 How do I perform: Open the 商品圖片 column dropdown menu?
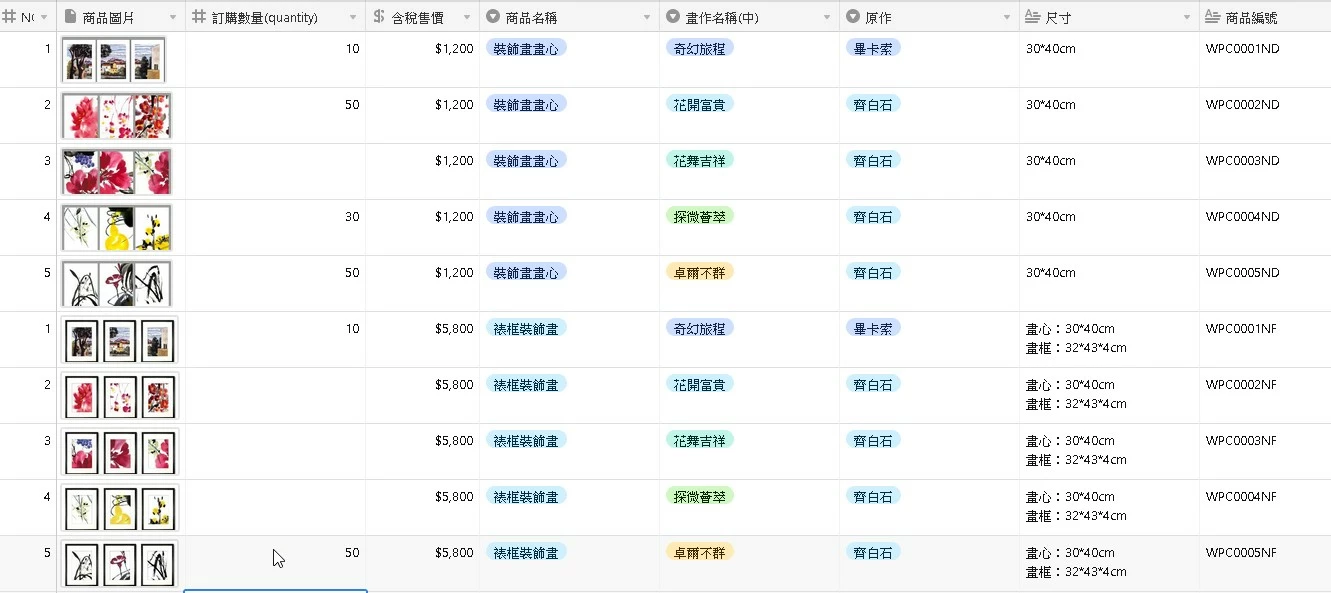coord(173,18)
